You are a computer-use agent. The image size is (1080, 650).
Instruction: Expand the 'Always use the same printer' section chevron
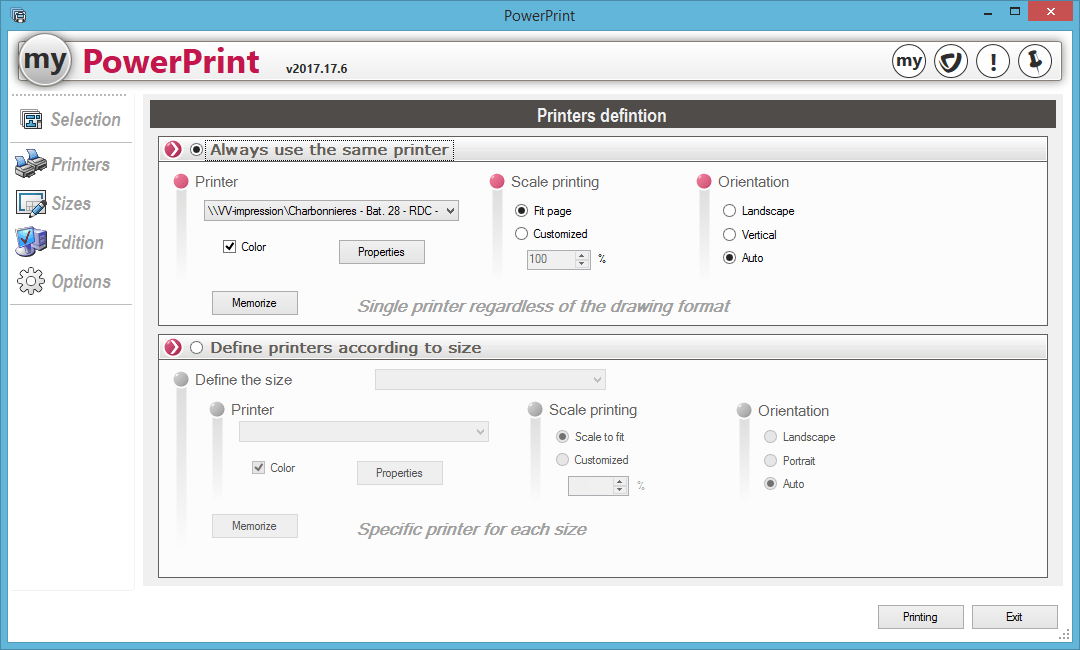173,148
